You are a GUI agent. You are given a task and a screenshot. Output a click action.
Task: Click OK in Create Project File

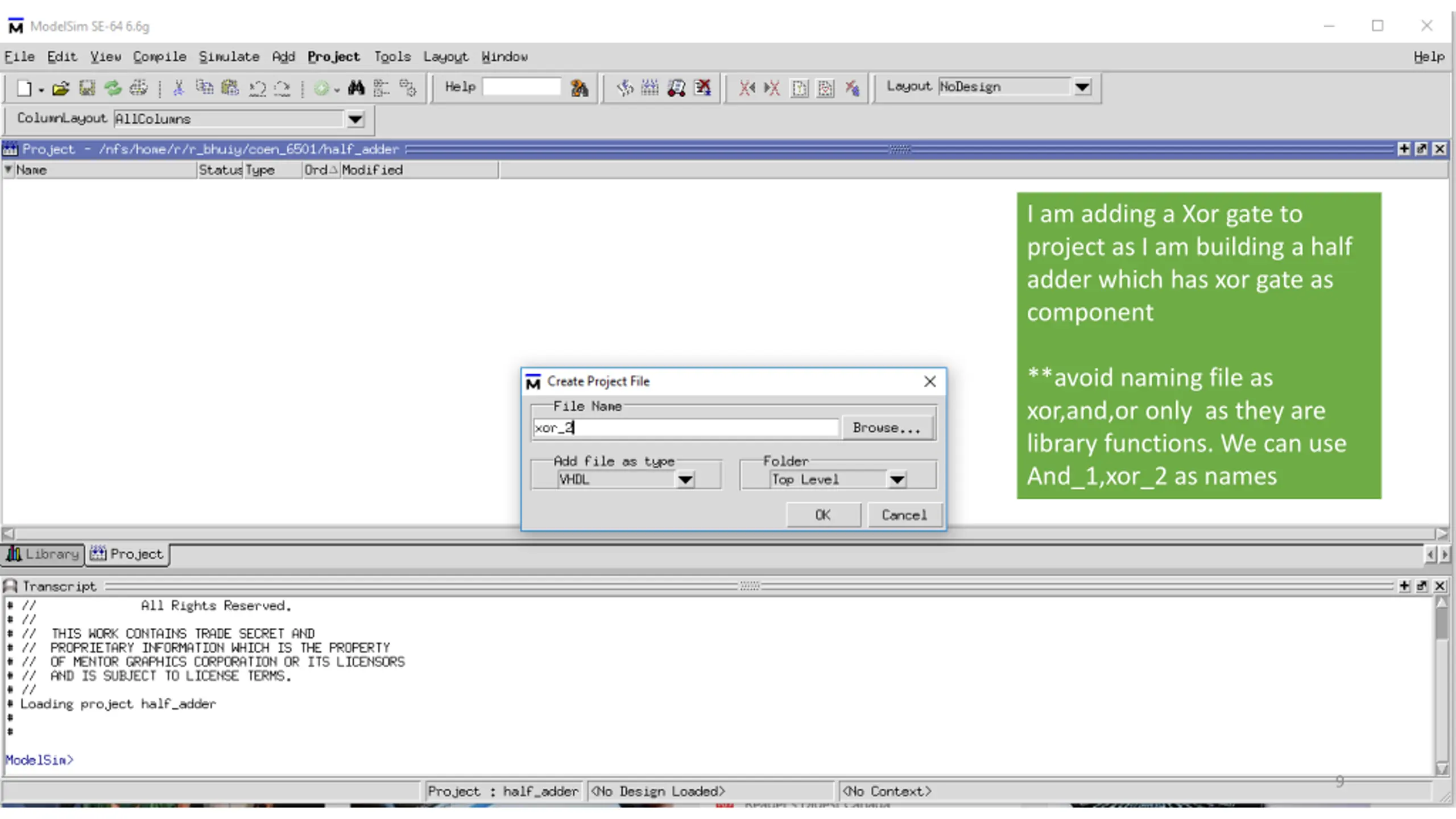click(x=823, y=515)
